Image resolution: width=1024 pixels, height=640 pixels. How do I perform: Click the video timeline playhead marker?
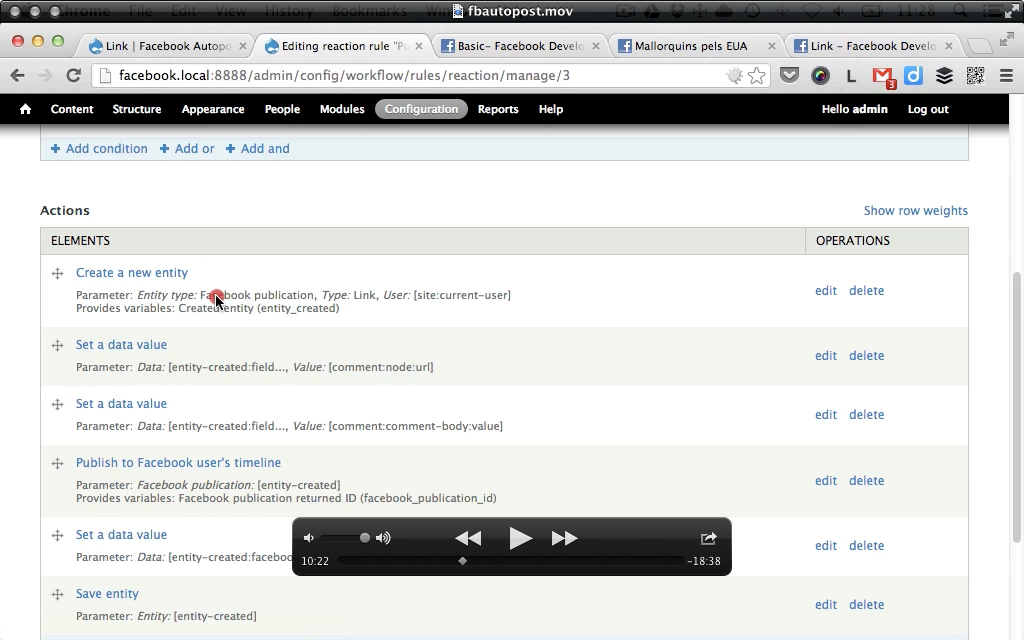(462, 561)
